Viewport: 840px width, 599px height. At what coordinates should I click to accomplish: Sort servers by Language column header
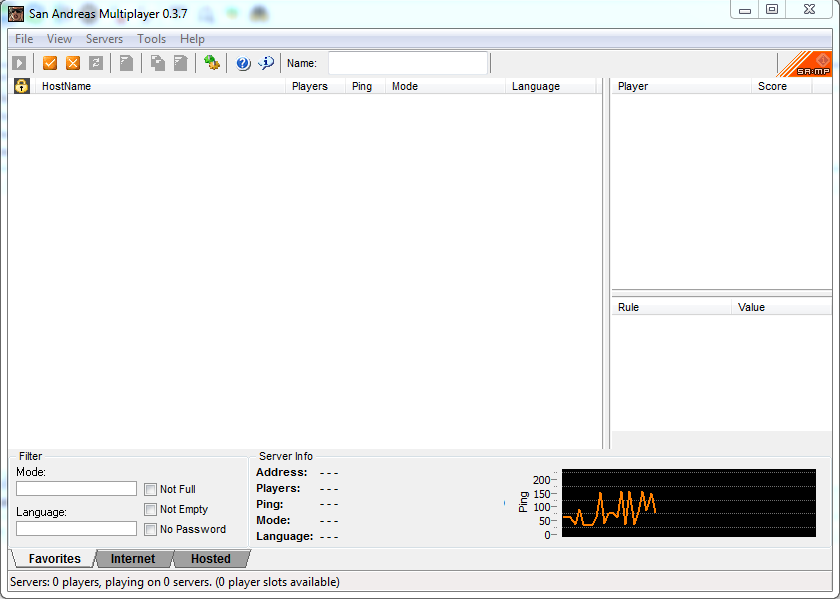point(551,86)
